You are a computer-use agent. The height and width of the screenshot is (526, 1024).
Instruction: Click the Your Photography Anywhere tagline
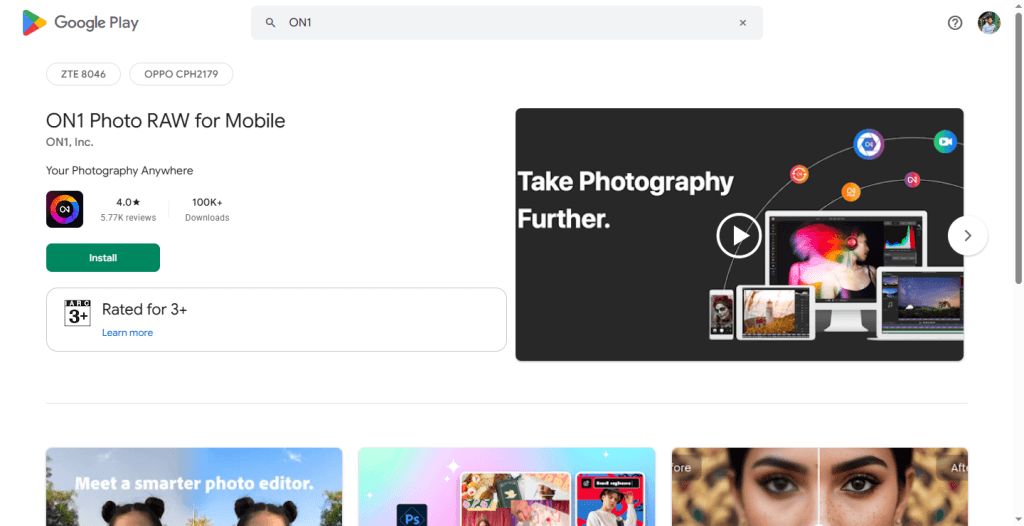pos(120,171)
